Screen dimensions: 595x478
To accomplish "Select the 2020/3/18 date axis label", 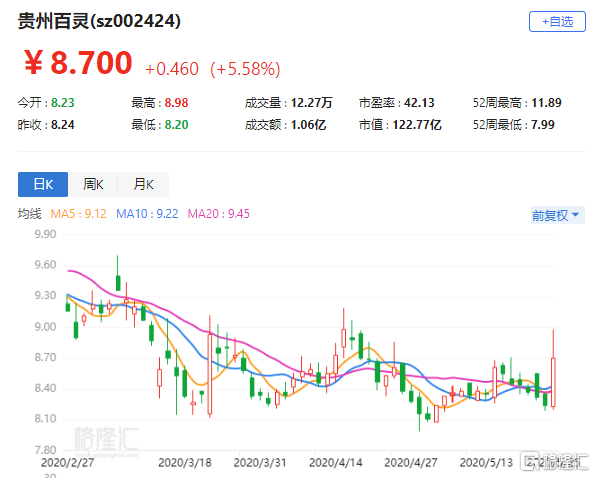I will 185,463.
